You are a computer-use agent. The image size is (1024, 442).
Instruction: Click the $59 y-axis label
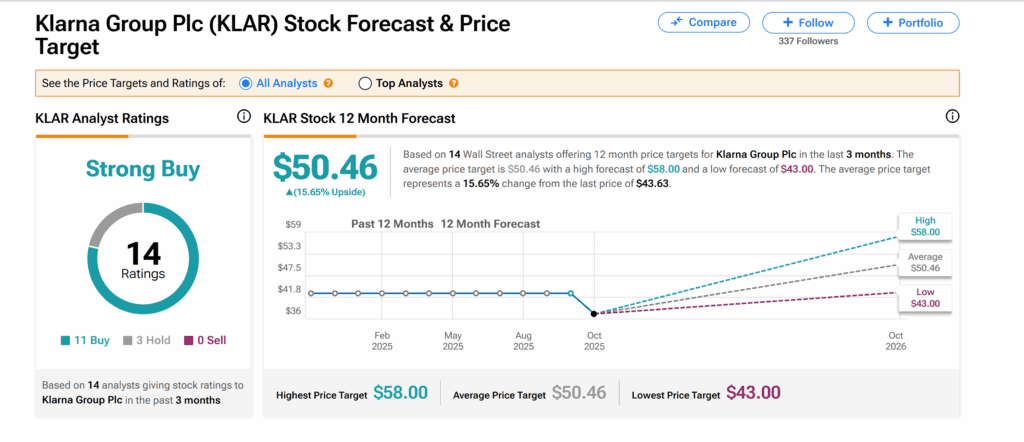[293, 225]
